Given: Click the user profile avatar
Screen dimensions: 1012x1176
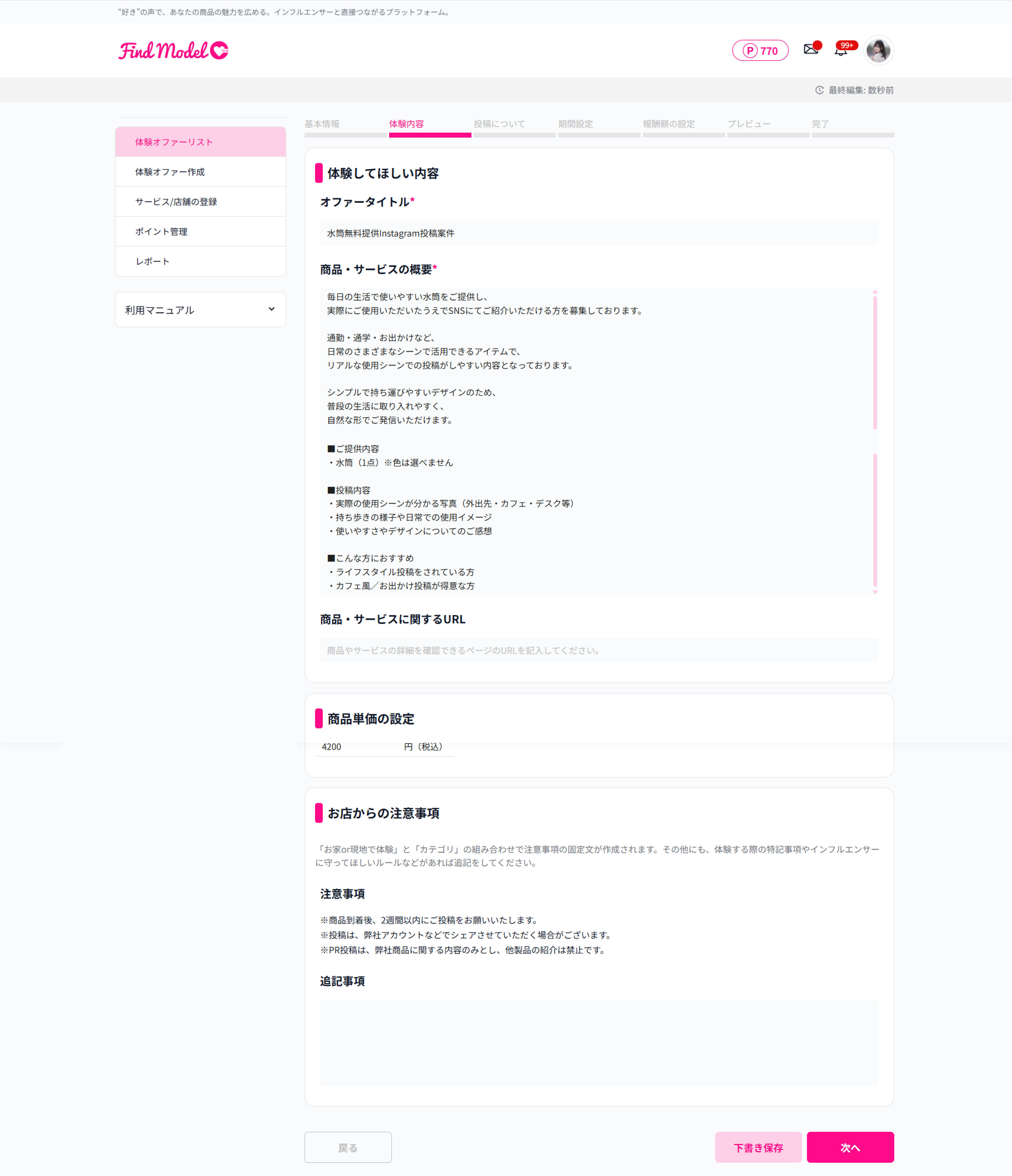Looking at the screenshot, I should (878, 50).
